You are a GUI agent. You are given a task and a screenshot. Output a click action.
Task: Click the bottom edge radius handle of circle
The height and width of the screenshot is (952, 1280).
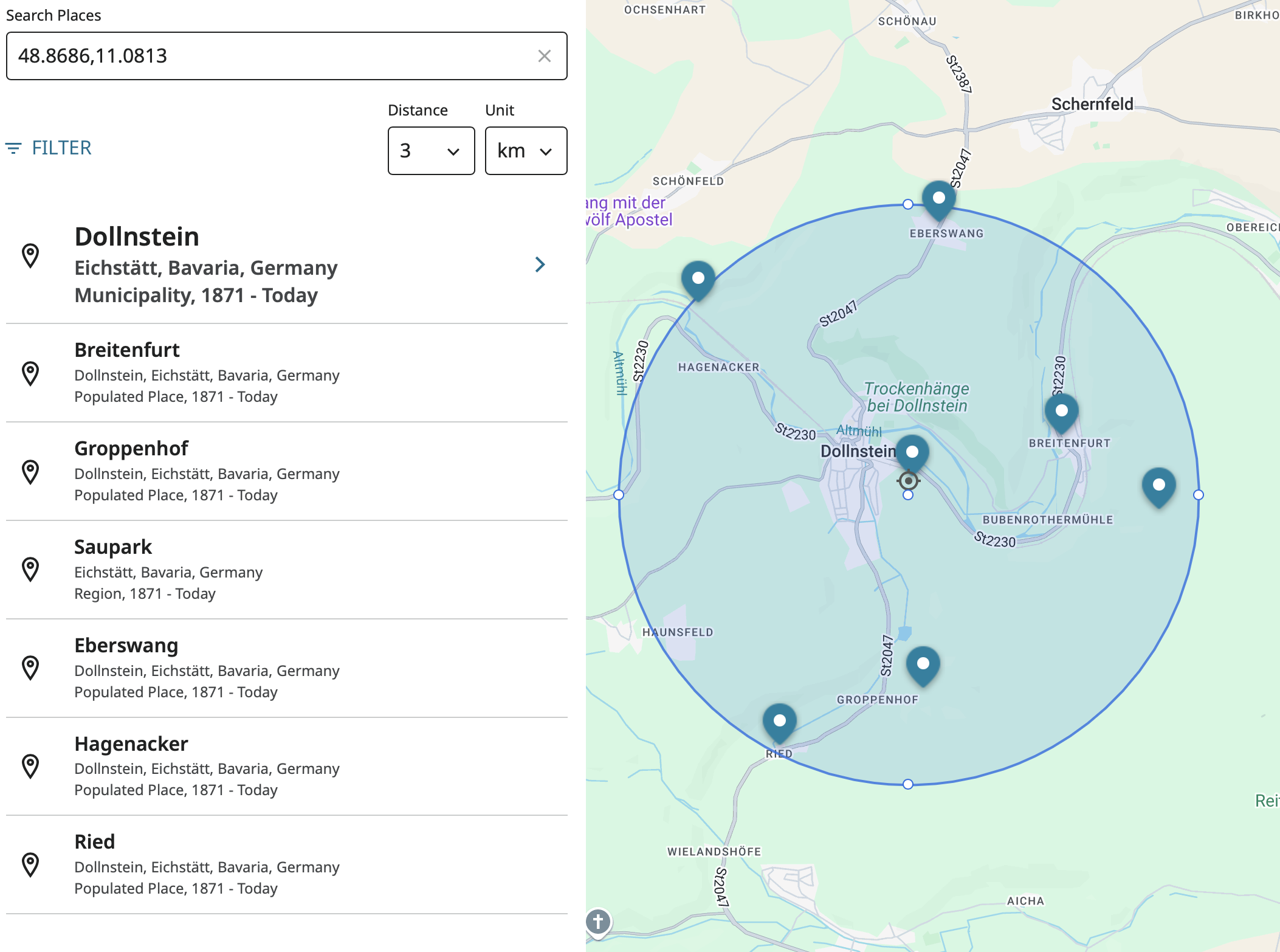click(x=907, y=784)
